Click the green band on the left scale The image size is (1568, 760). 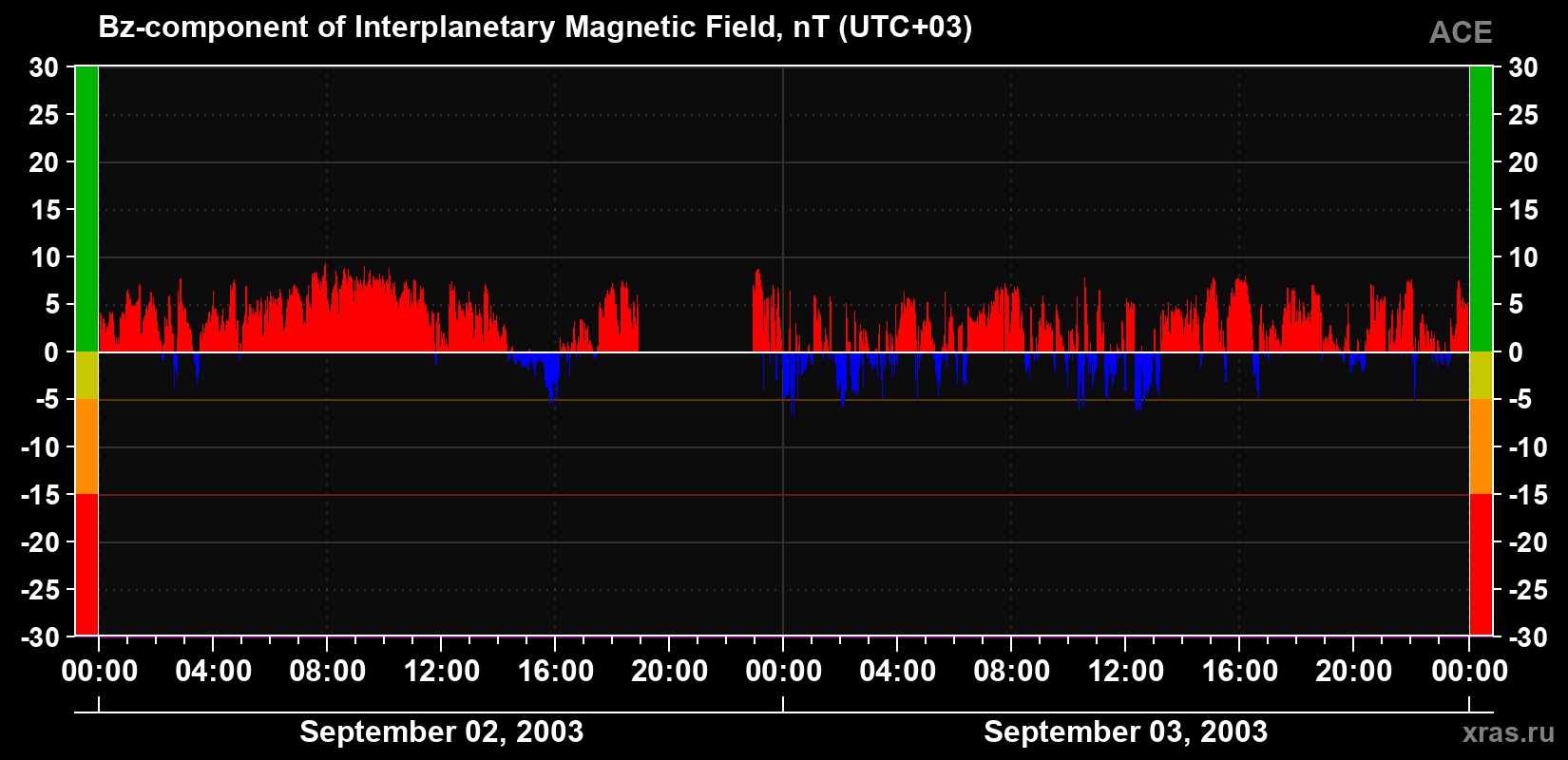(x=86, y=209)
